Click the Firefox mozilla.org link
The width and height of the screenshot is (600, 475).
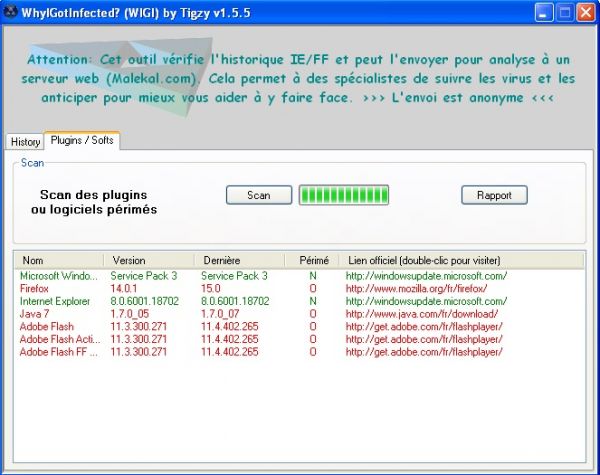pyautogui.click(x=416, y=289)
